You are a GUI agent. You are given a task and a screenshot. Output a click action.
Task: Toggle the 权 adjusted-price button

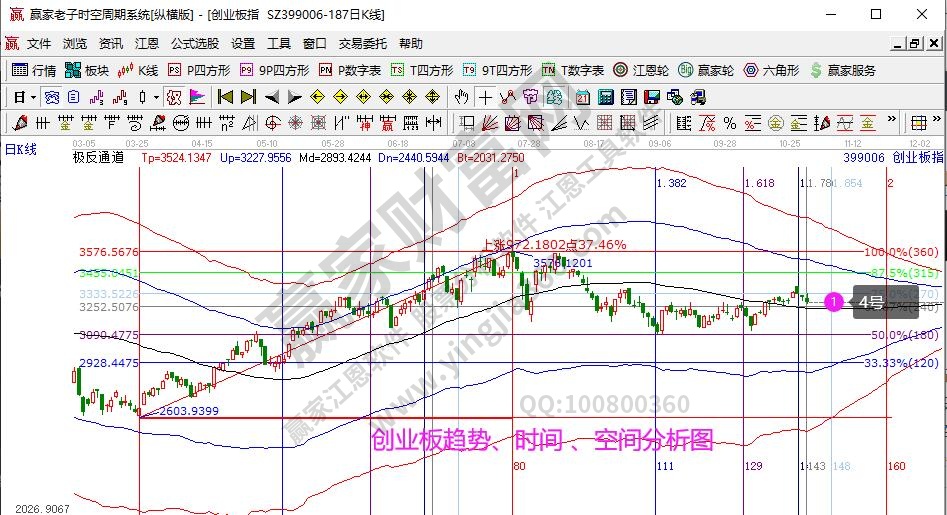click(174, 97)
